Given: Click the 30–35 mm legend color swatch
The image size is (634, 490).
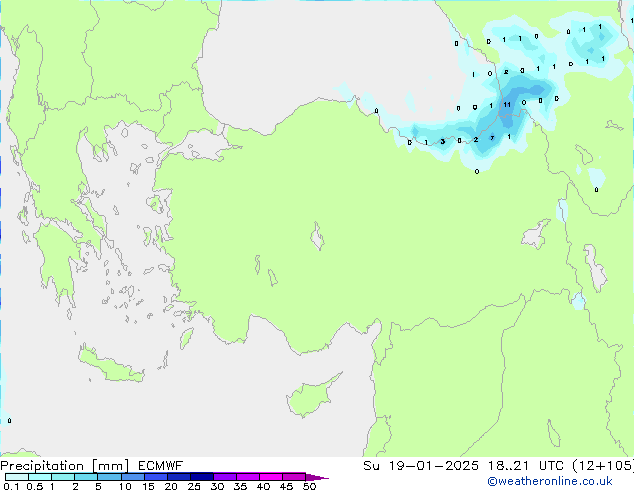Looking at the screenshot, I should coord(224,477).
